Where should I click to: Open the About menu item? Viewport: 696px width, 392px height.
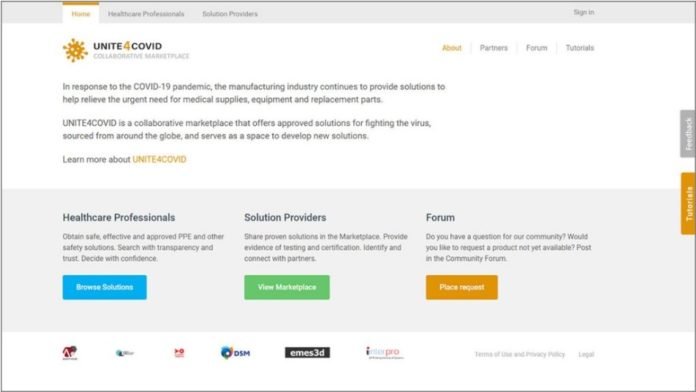(x=452, y=48)
